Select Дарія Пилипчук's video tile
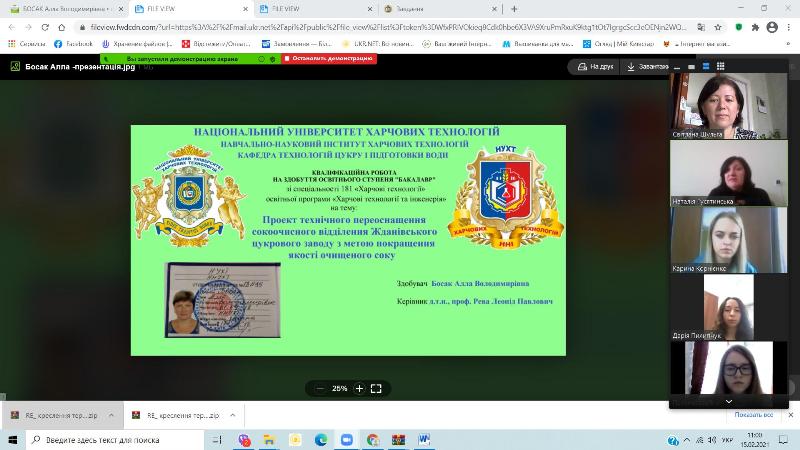This screenshot has width=800, height=450. pos(729,307)
